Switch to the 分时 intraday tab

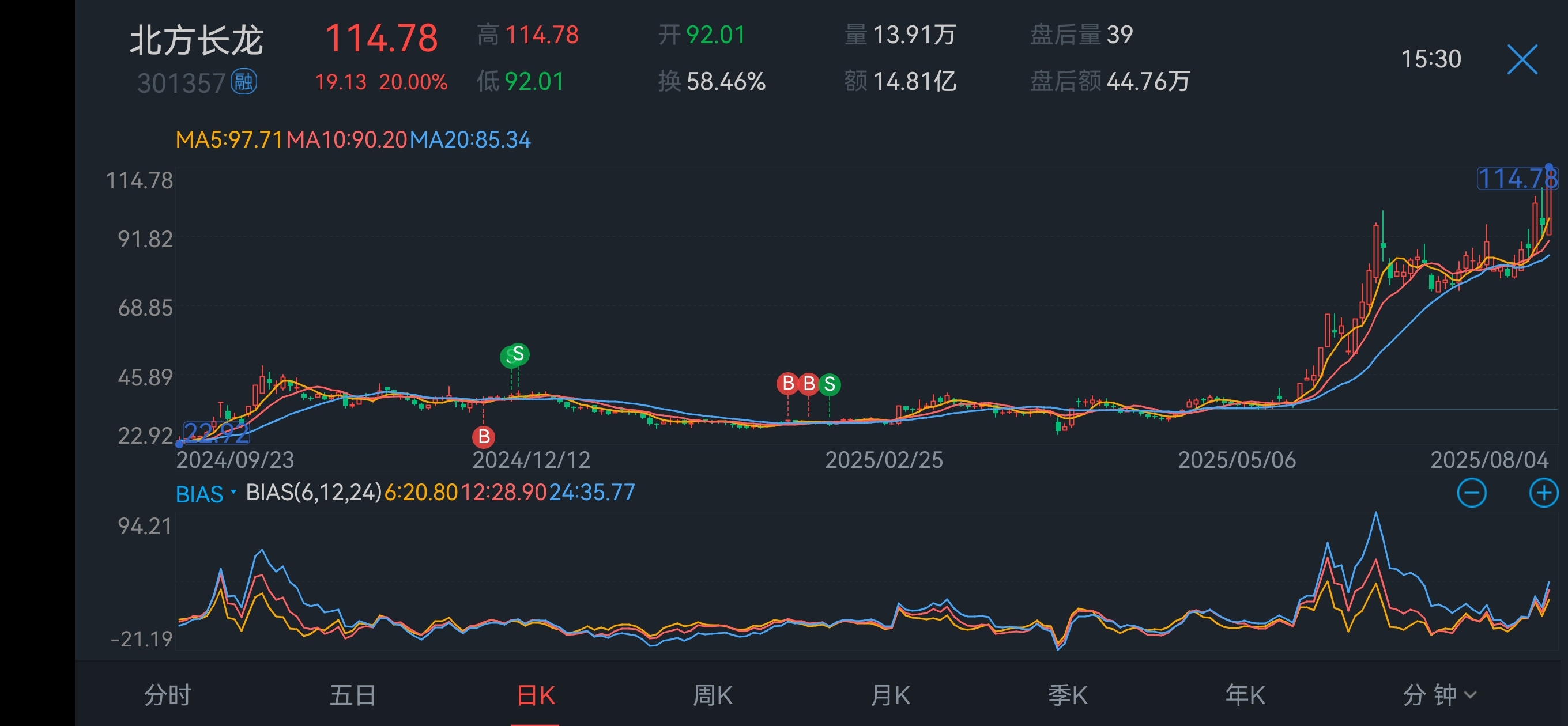tap(167, 694)
